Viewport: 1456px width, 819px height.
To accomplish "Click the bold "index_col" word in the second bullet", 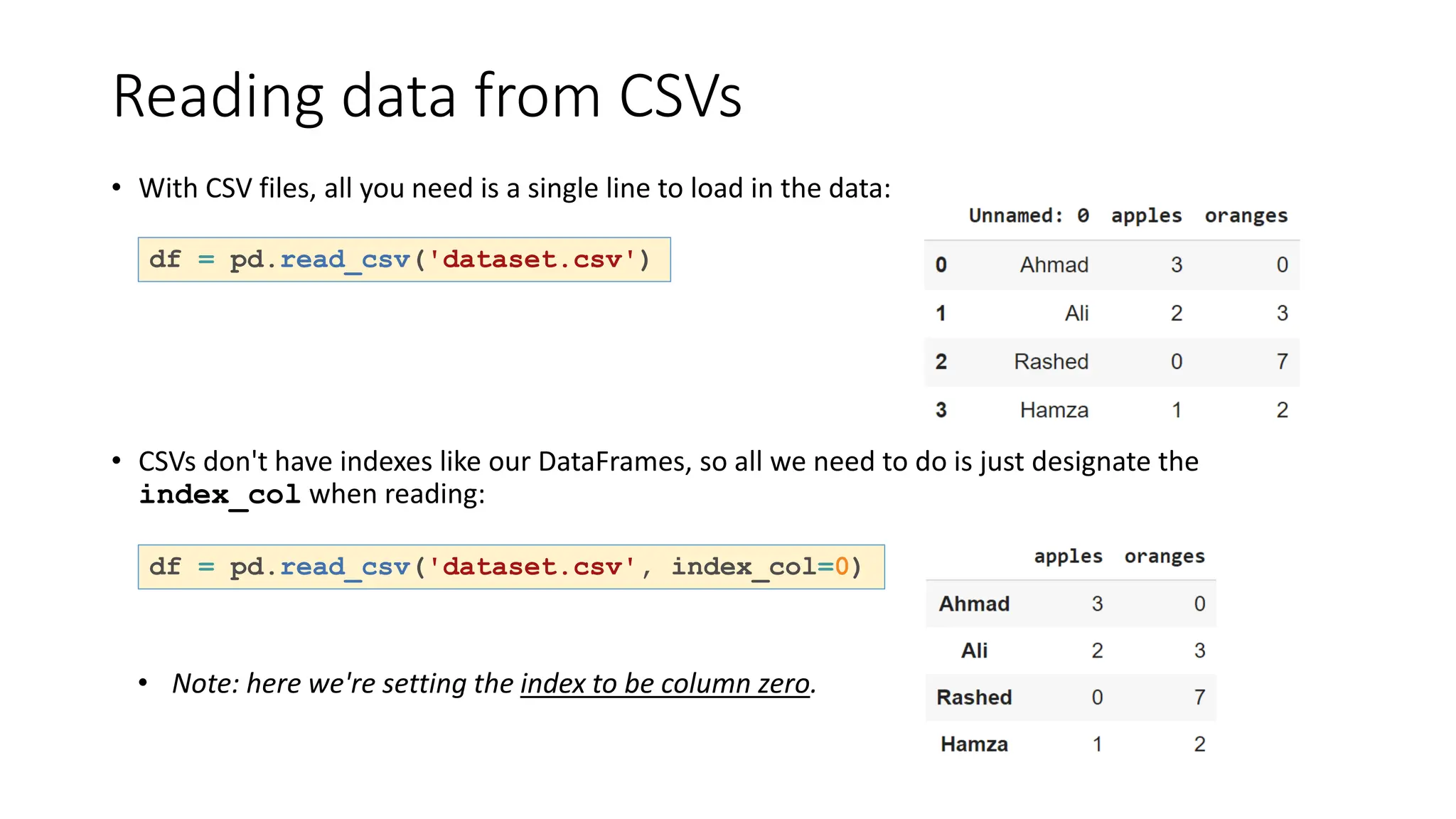I will point(220,494).
